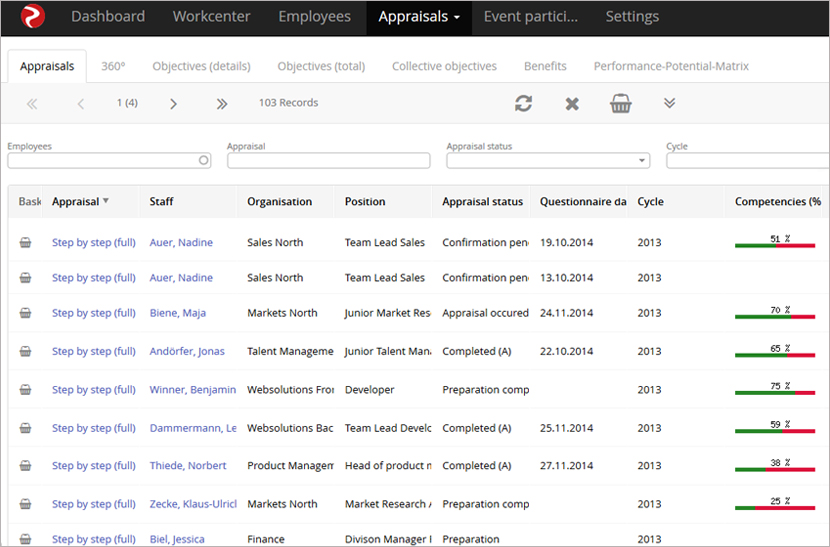Switch to the 360° tab

click(x=113, y=66)
